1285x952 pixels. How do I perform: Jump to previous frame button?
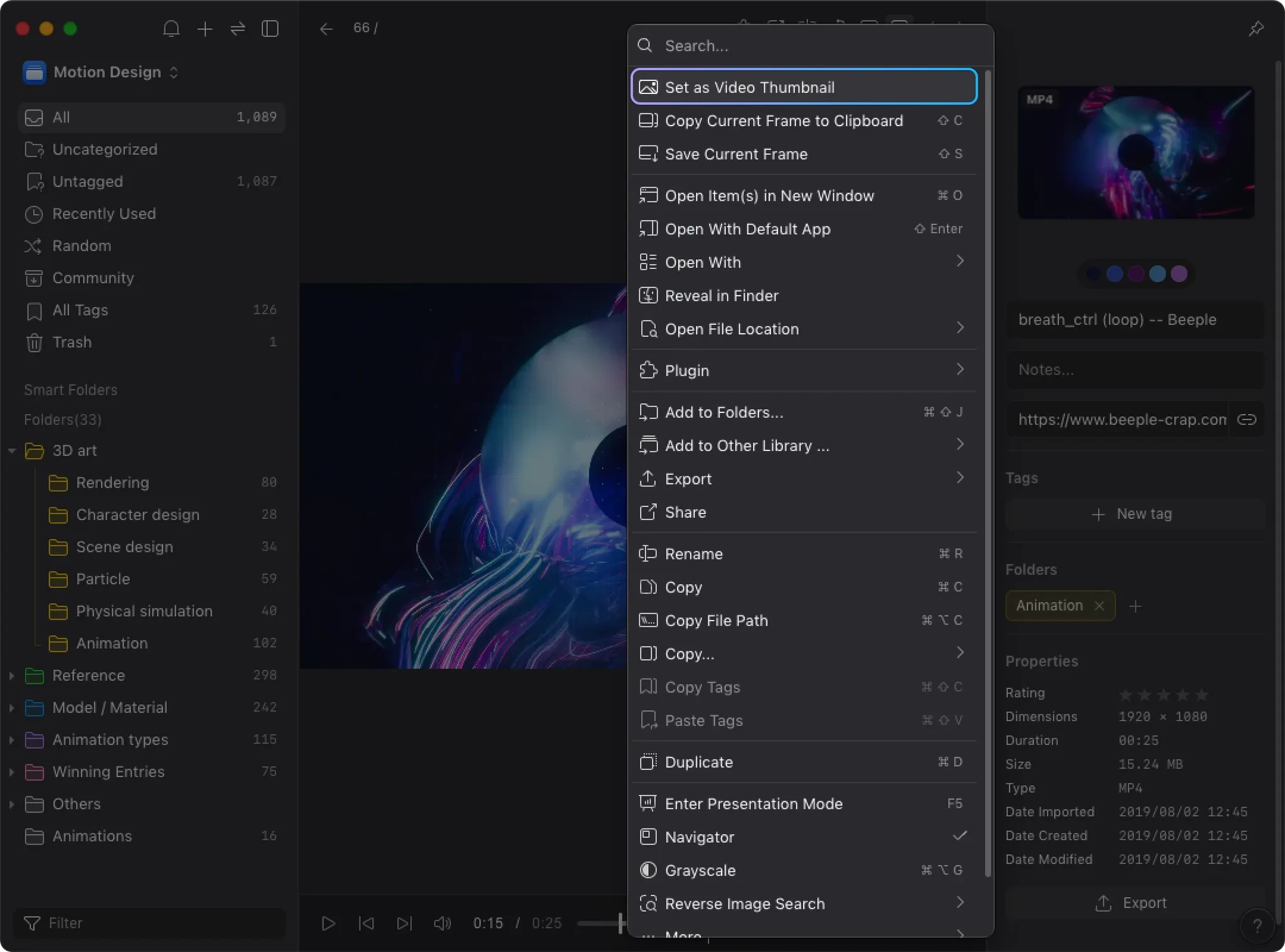(x=366, y=923)
